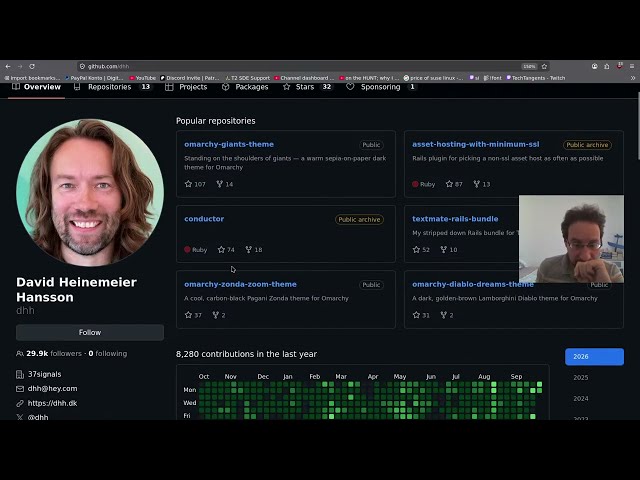
Task: Bookmark this page with the star icon
Action: point(544,66)
